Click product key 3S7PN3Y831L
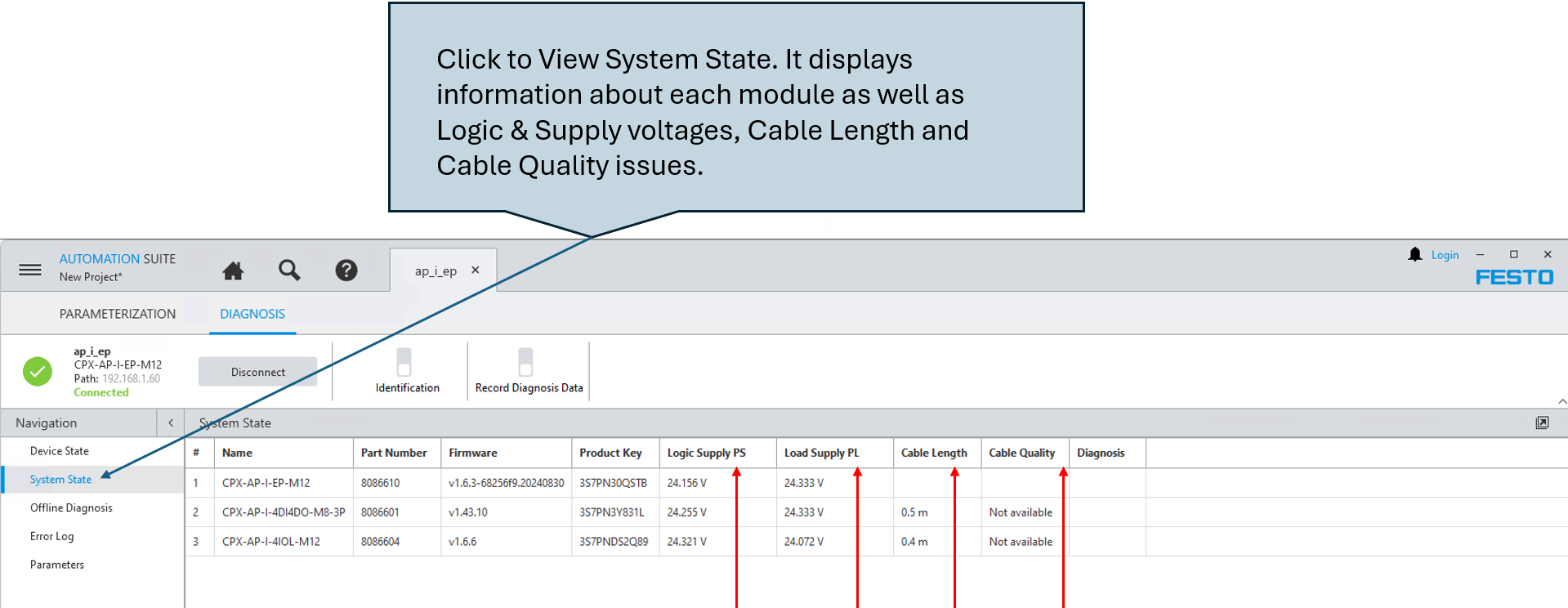The height and width of the screenshot is (608, 1568). coord(611,512)
